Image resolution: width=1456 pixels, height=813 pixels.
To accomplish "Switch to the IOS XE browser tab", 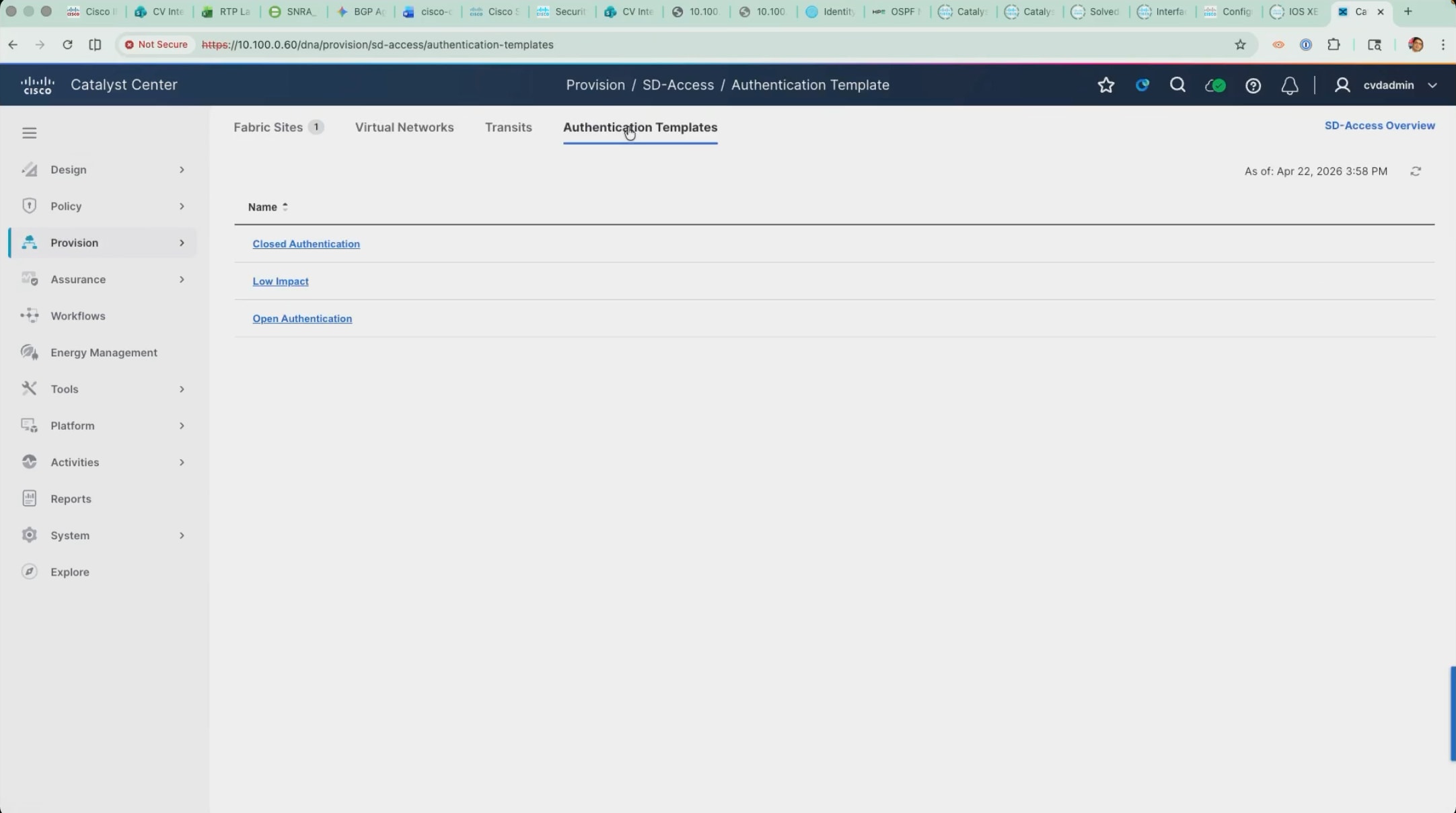I will pos(1296,11).
